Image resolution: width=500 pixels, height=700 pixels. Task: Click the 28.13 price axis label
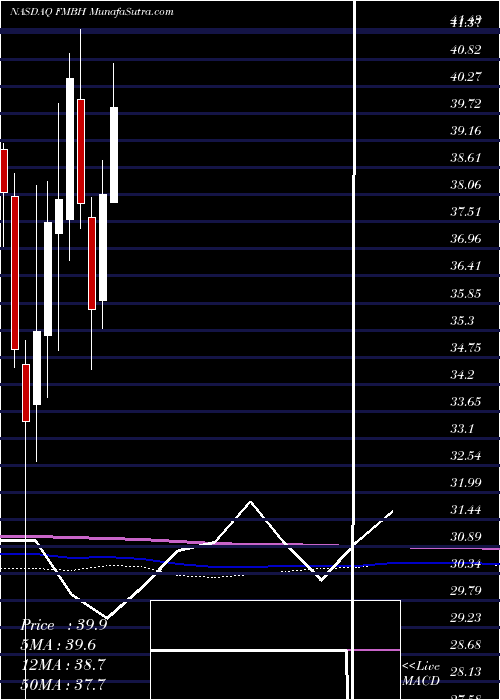coord(465,671)
